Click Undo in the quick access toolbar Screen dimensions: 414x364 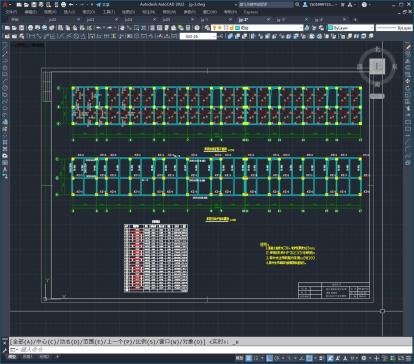71,5
